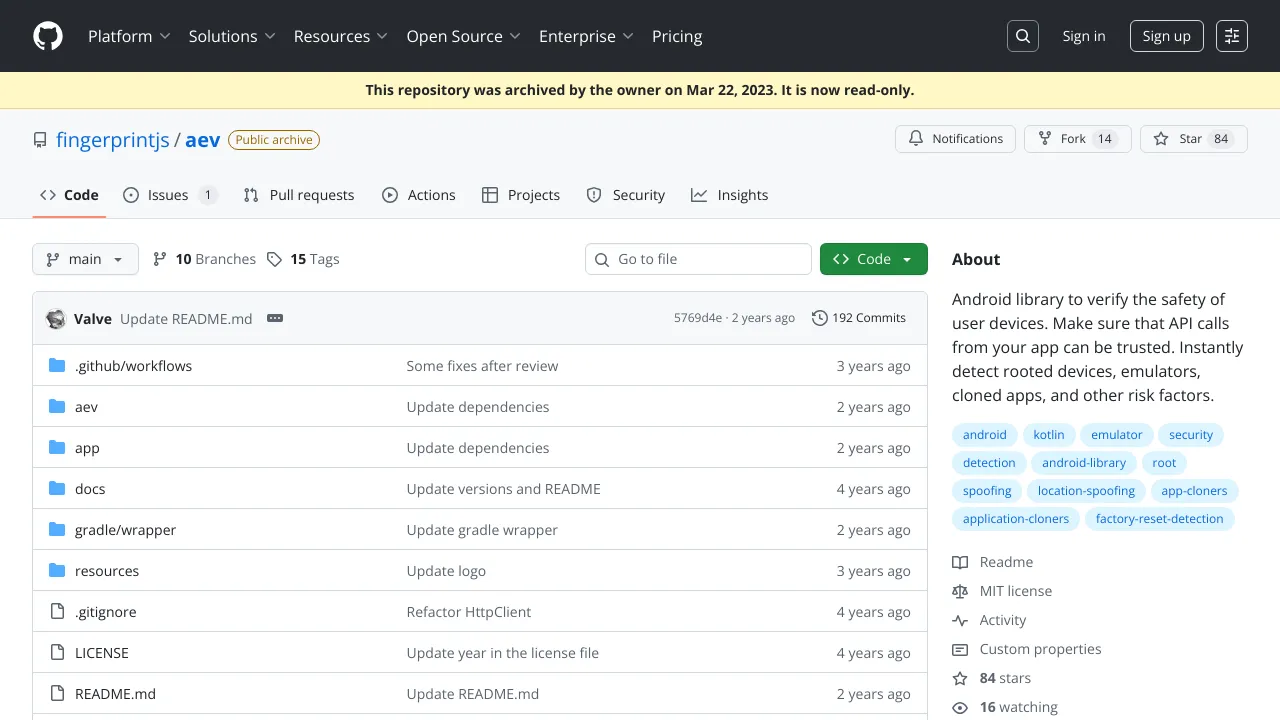
Task: Go to the Pricing page
Action: 677,36
